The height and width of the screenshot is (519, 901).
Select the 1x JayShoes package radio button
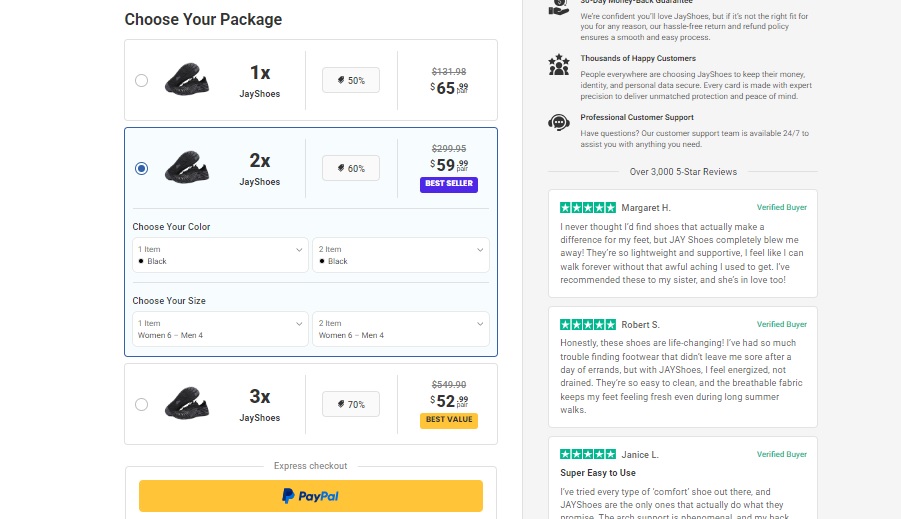tap(141, 80)
